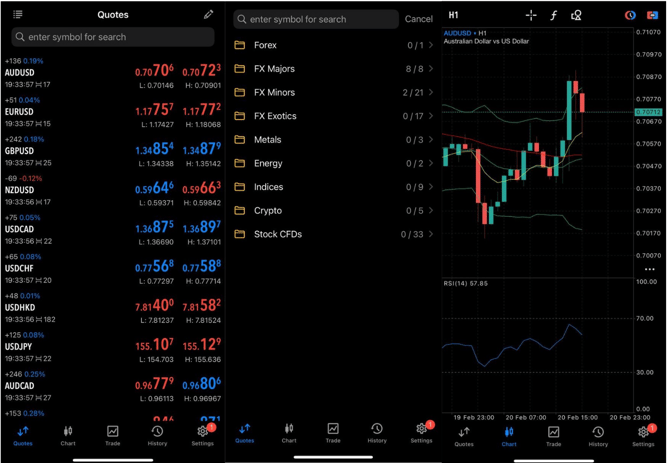Select the EURUSD quote row
Screen dimensions: 667x463
click(112, 111)
